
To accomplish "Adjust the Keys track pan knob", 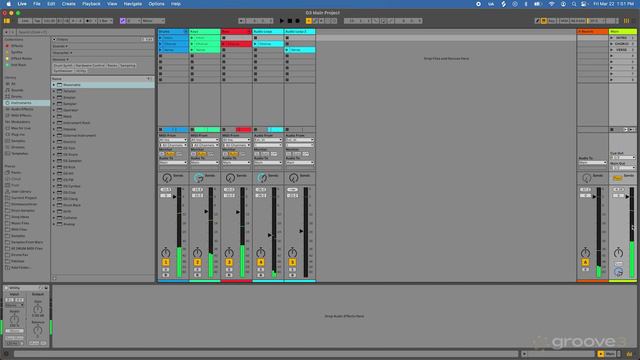I will point(198,253).
